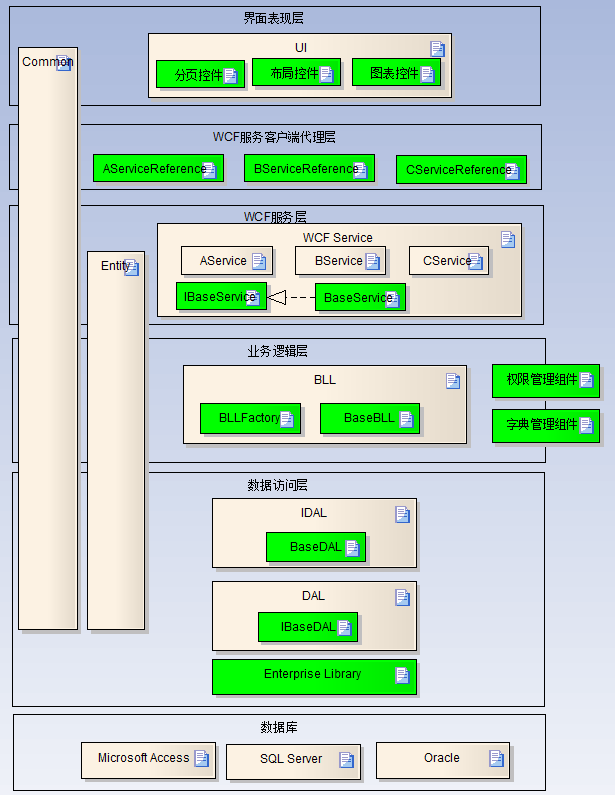Click the document icon on BaseDAL
This screenshot has width=615, height=795.
tap(352, 548)
